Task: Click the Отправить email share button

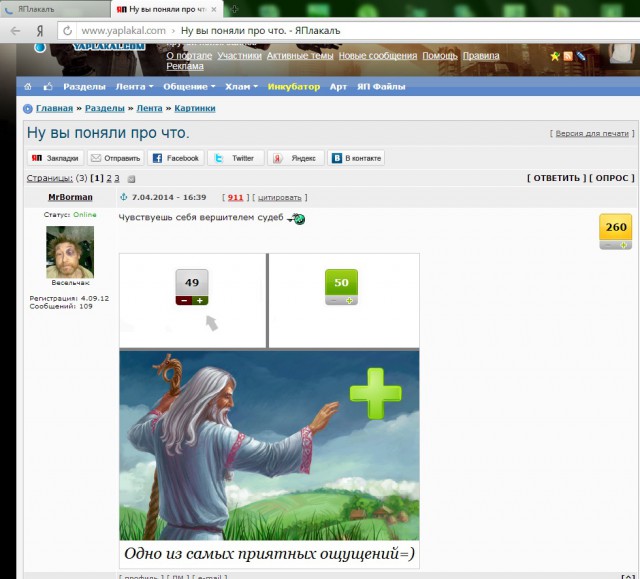Action: [x=116, y=158]
